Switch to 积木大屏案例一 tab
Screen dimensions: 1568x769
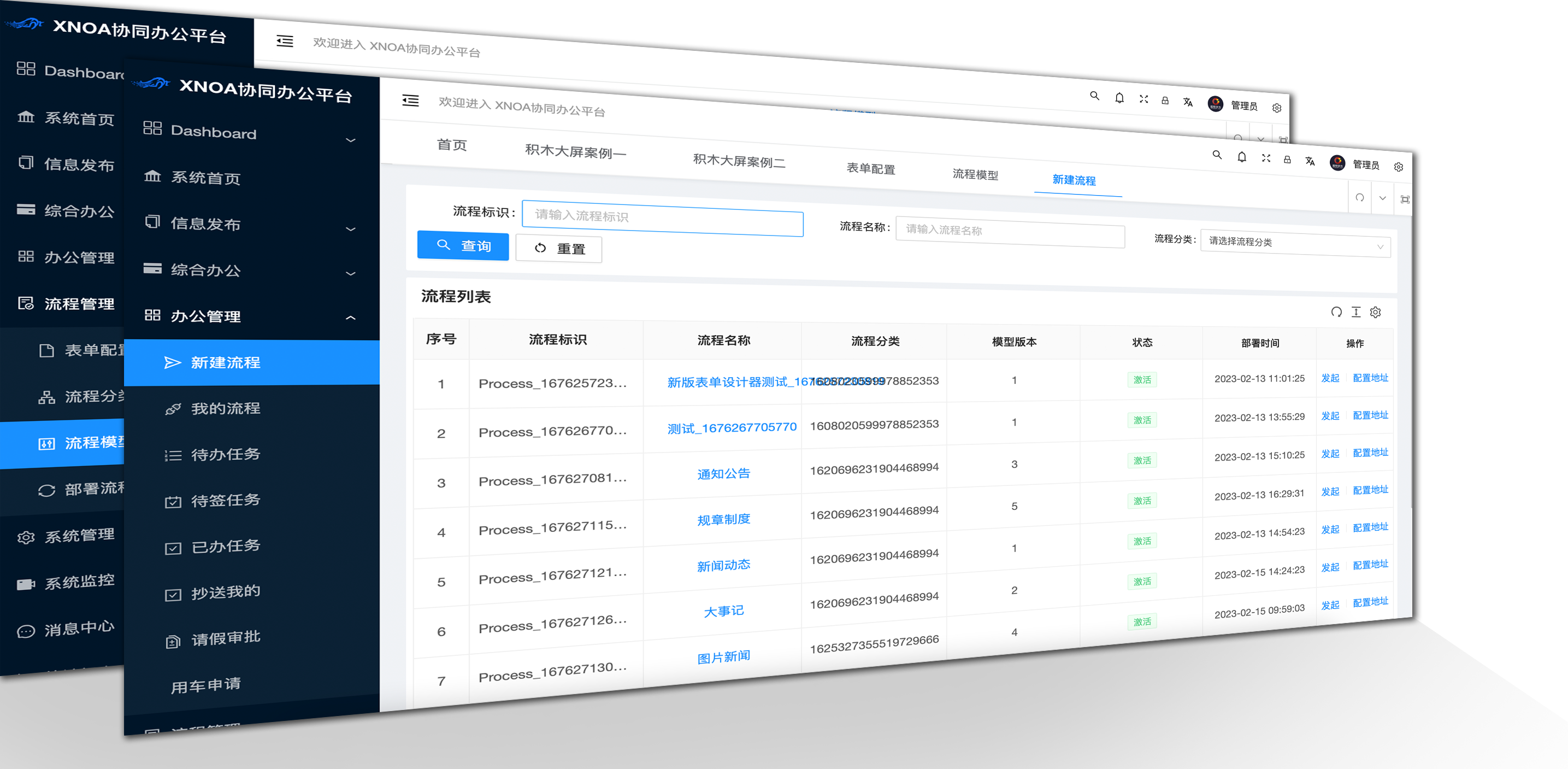[x=575, y=150]
